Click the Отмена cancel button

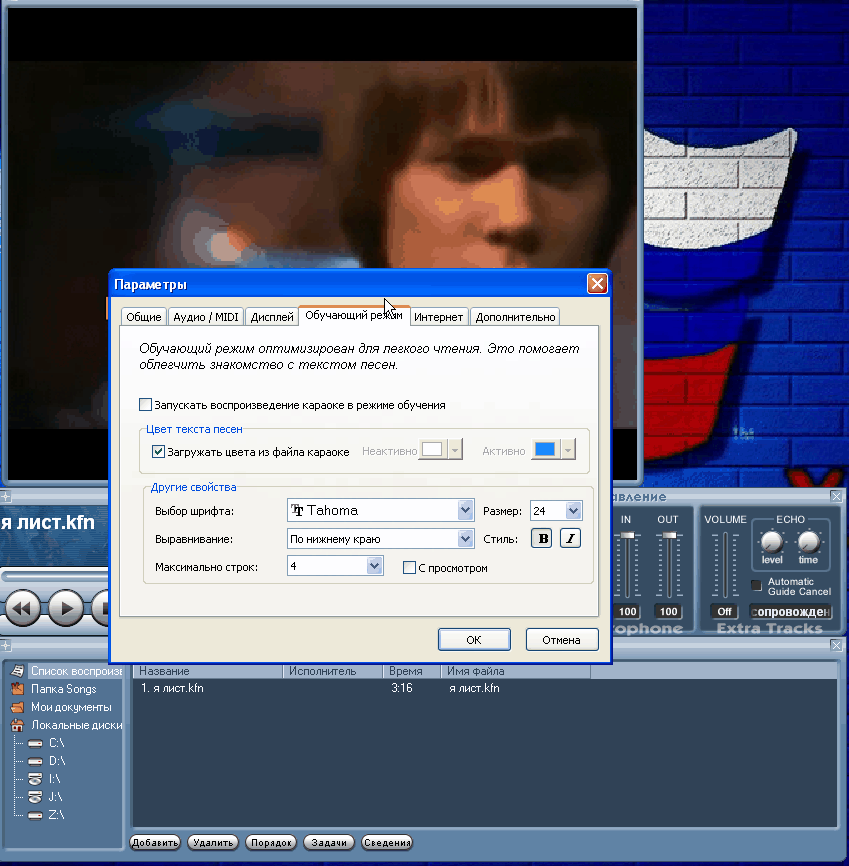pos(562,640)
